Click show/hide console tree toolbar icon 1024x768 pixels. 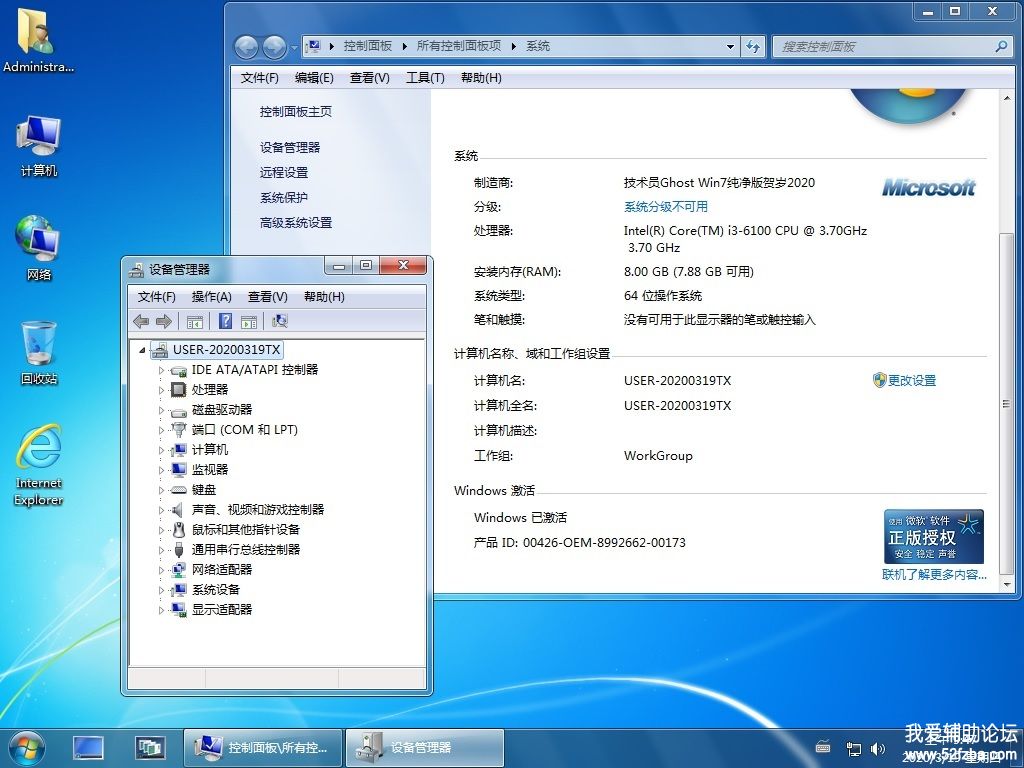point(195,321)
